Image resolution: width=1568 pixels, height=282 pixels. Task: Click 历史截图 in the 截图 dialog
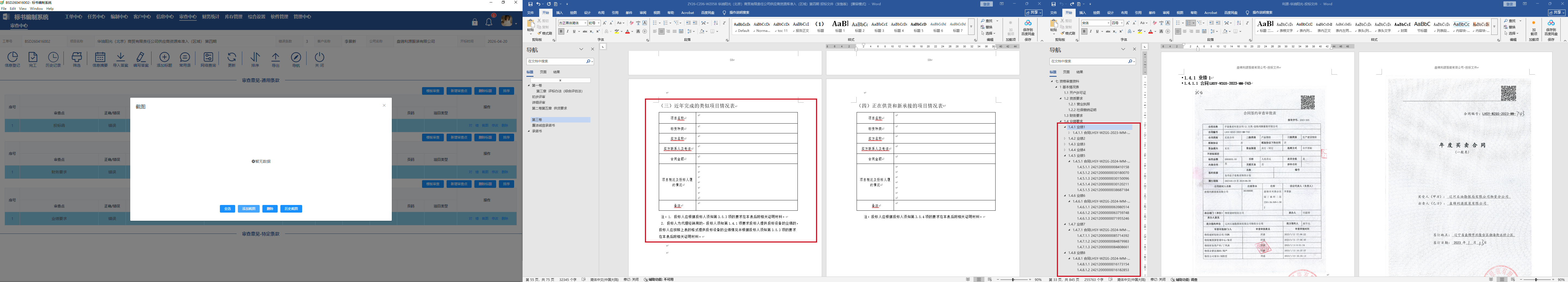[292, 209]
